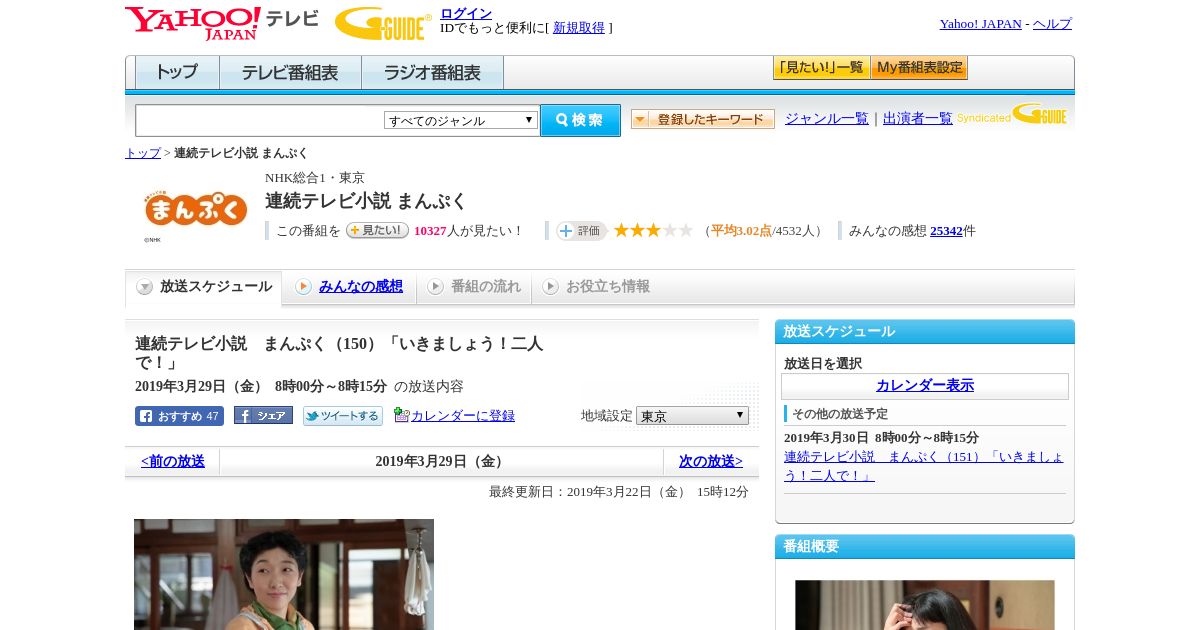Switch to the ラジオ番組表 tab
1200x630 pixels.
pyautogui.click(x=432, y=73)
